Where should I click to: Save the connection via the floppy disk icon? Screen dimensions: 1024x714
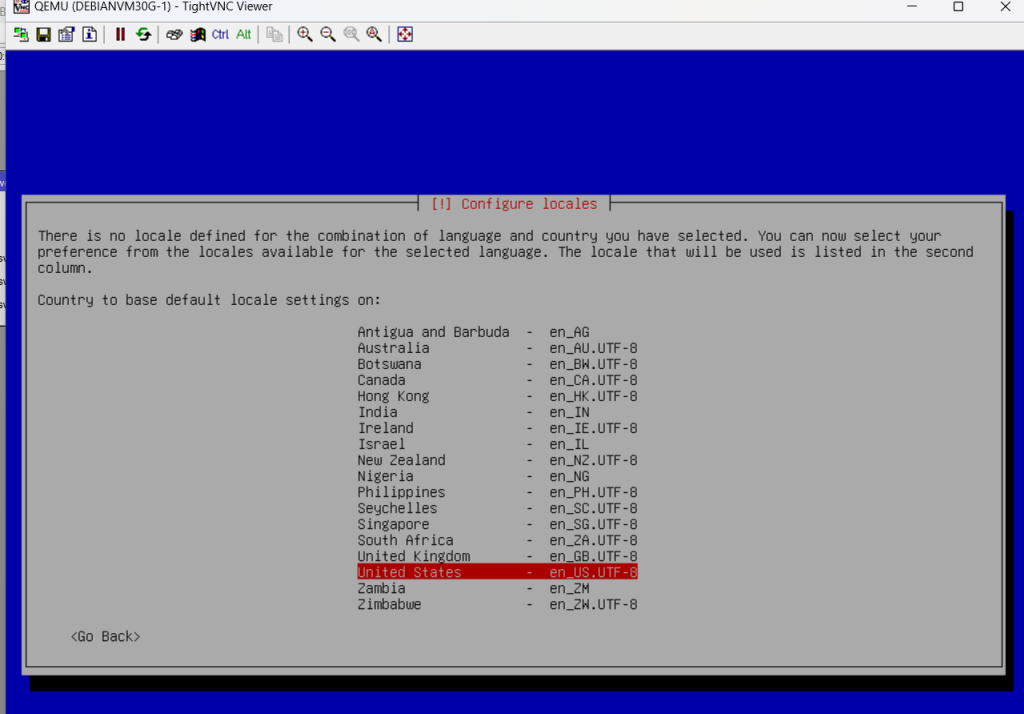point(43,34)
